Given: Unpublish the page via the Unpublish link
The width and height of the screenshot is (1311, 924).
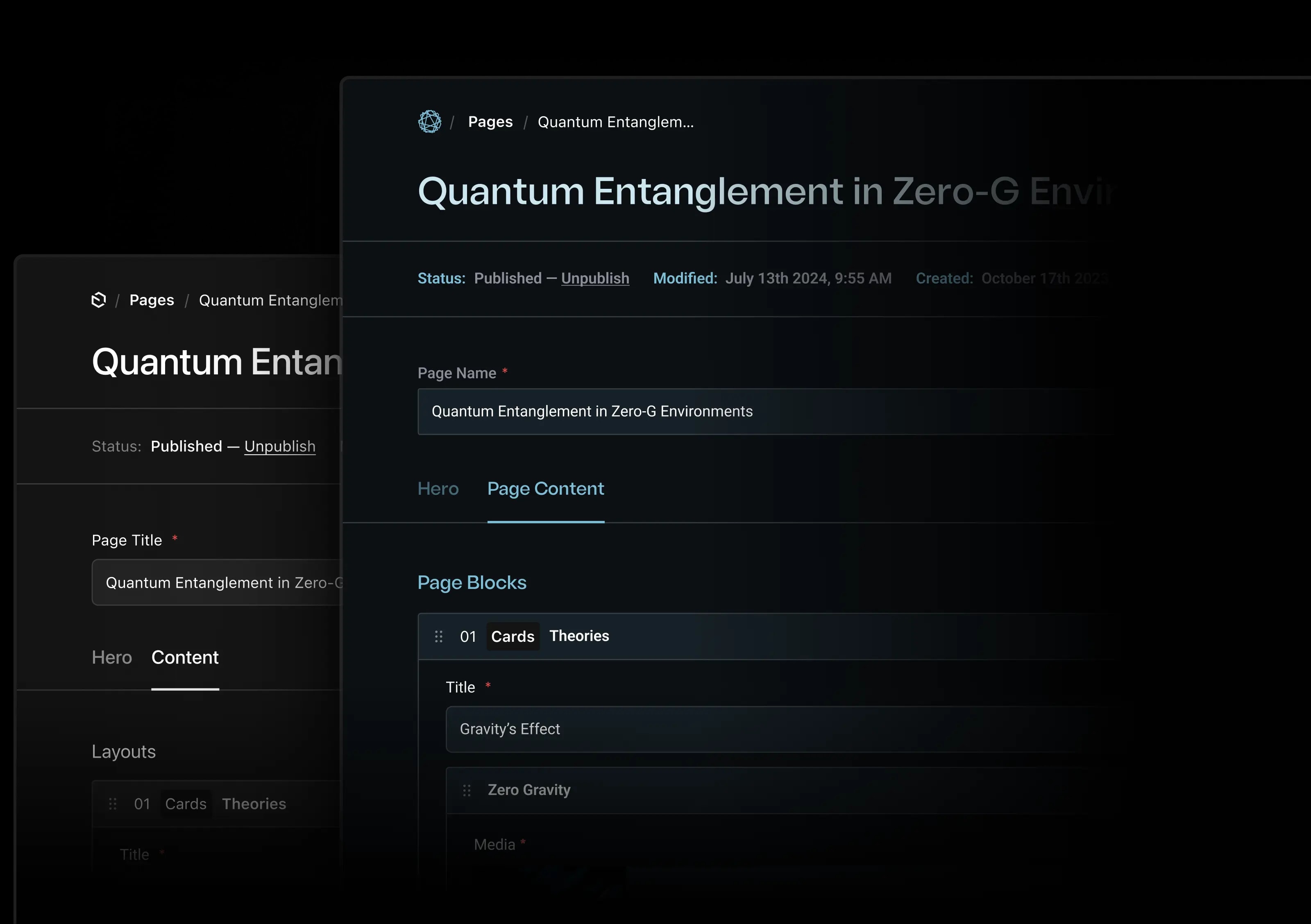Looking at the screenshot, I should click(595, 278).
